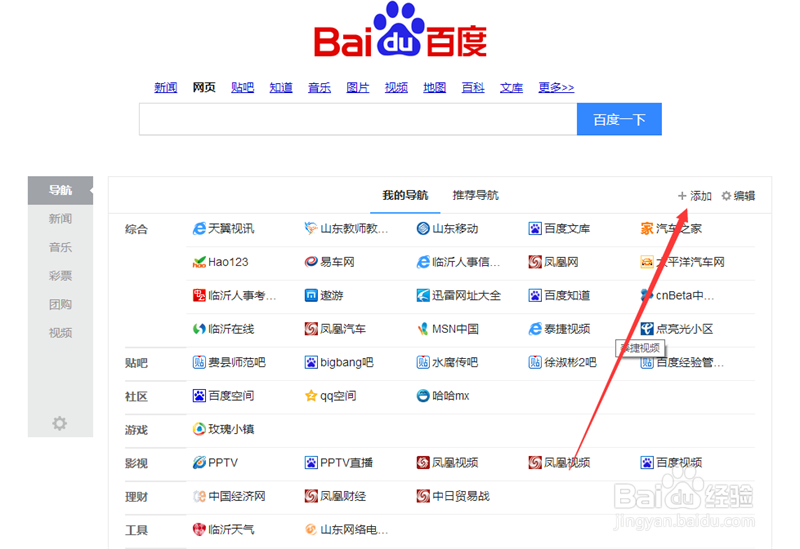Click the Hao123 site icon
This screenshot has height=549, width=800.
click(x=199, y=262)
